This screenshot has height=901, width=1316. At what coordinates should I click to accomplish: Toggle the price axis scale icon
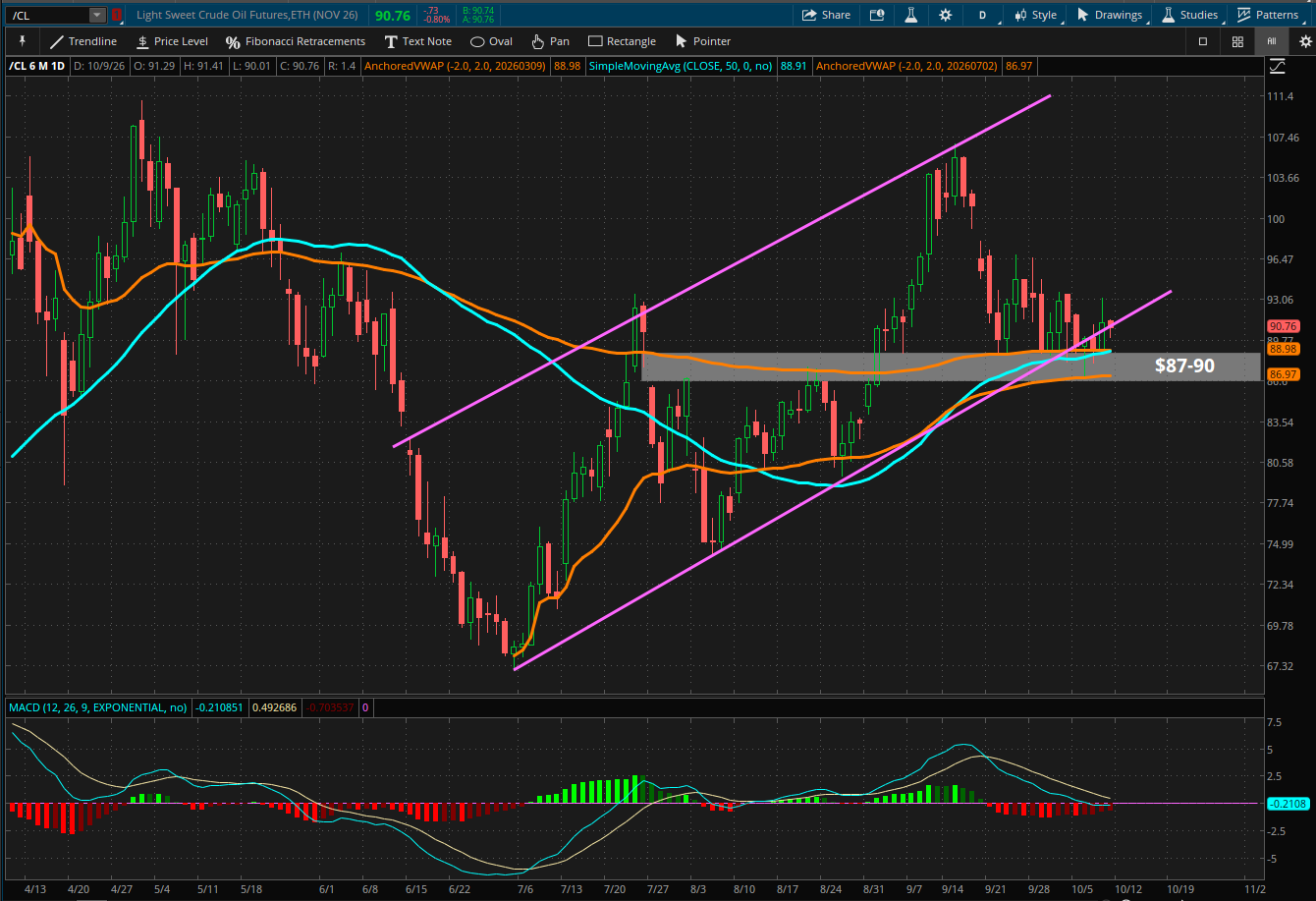click(1277, 67)
